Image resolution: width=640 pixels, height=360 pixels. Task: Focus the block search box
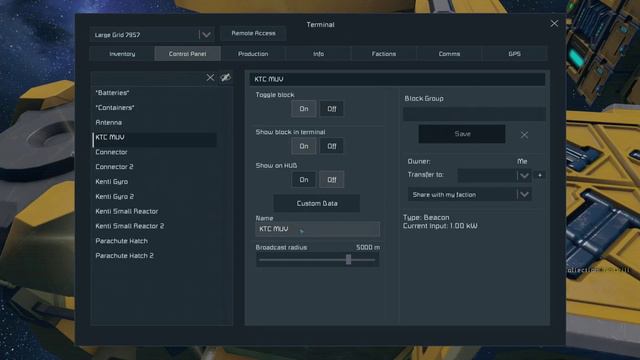point(148,78)
